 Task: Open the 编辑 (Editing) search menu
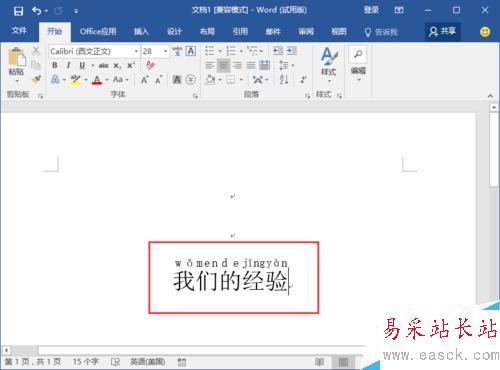[358, 63]
